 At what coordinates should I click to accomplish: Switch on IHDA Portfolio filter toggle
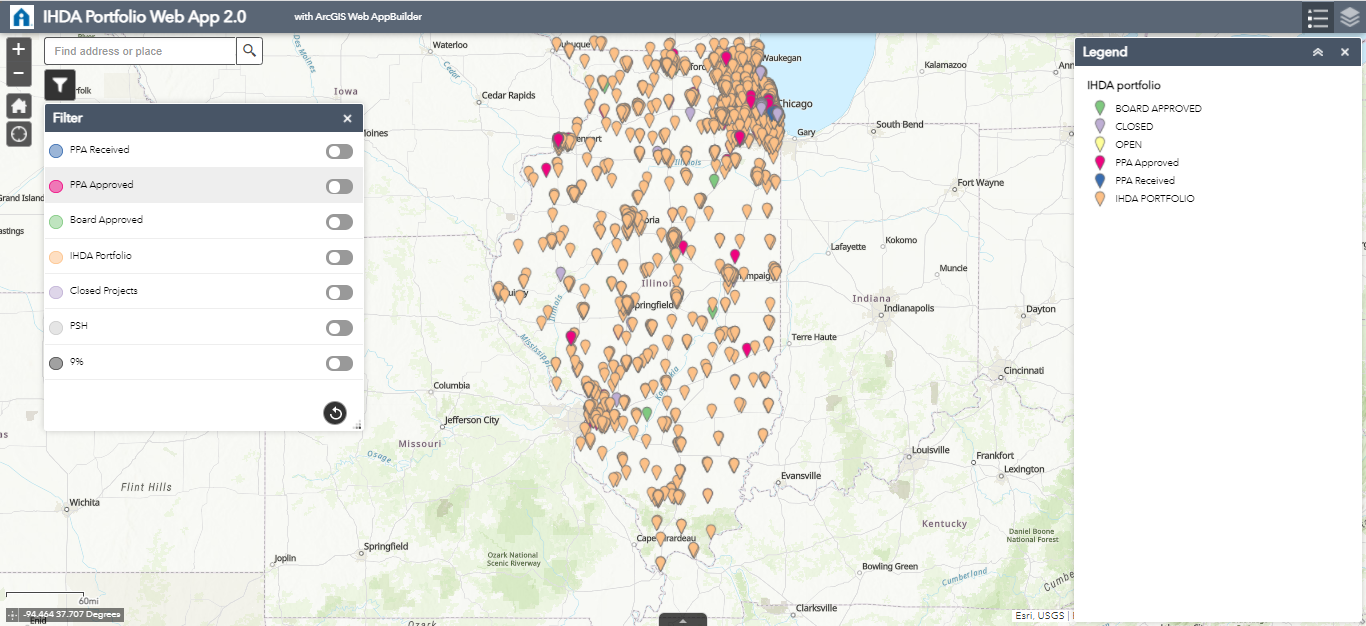click(339, 257)
